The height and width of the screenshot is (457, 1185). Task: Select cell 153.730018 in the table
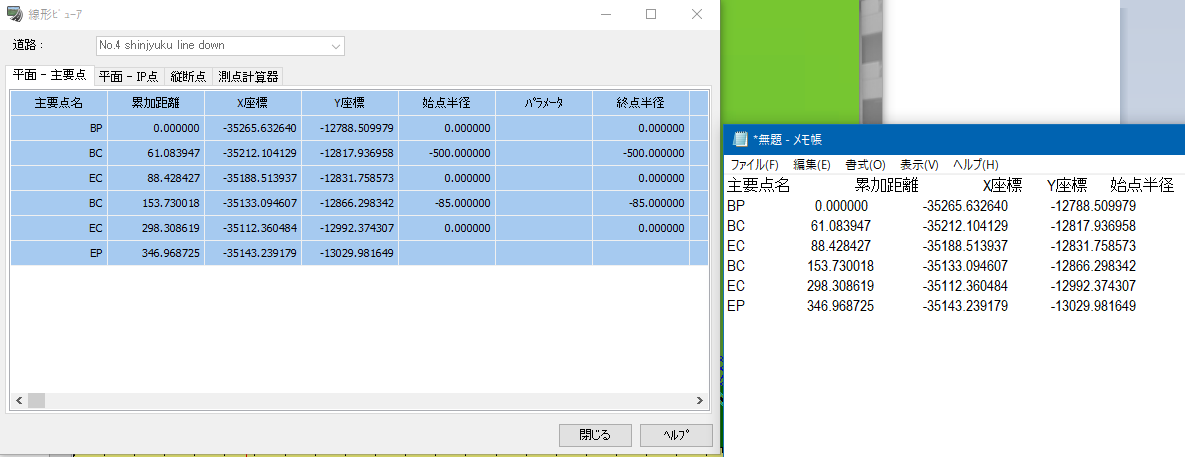point(156,203)
